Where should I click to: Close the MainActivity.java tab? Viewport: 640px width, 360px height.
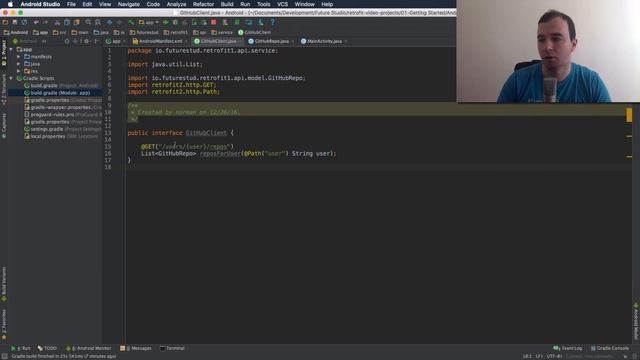346,41
